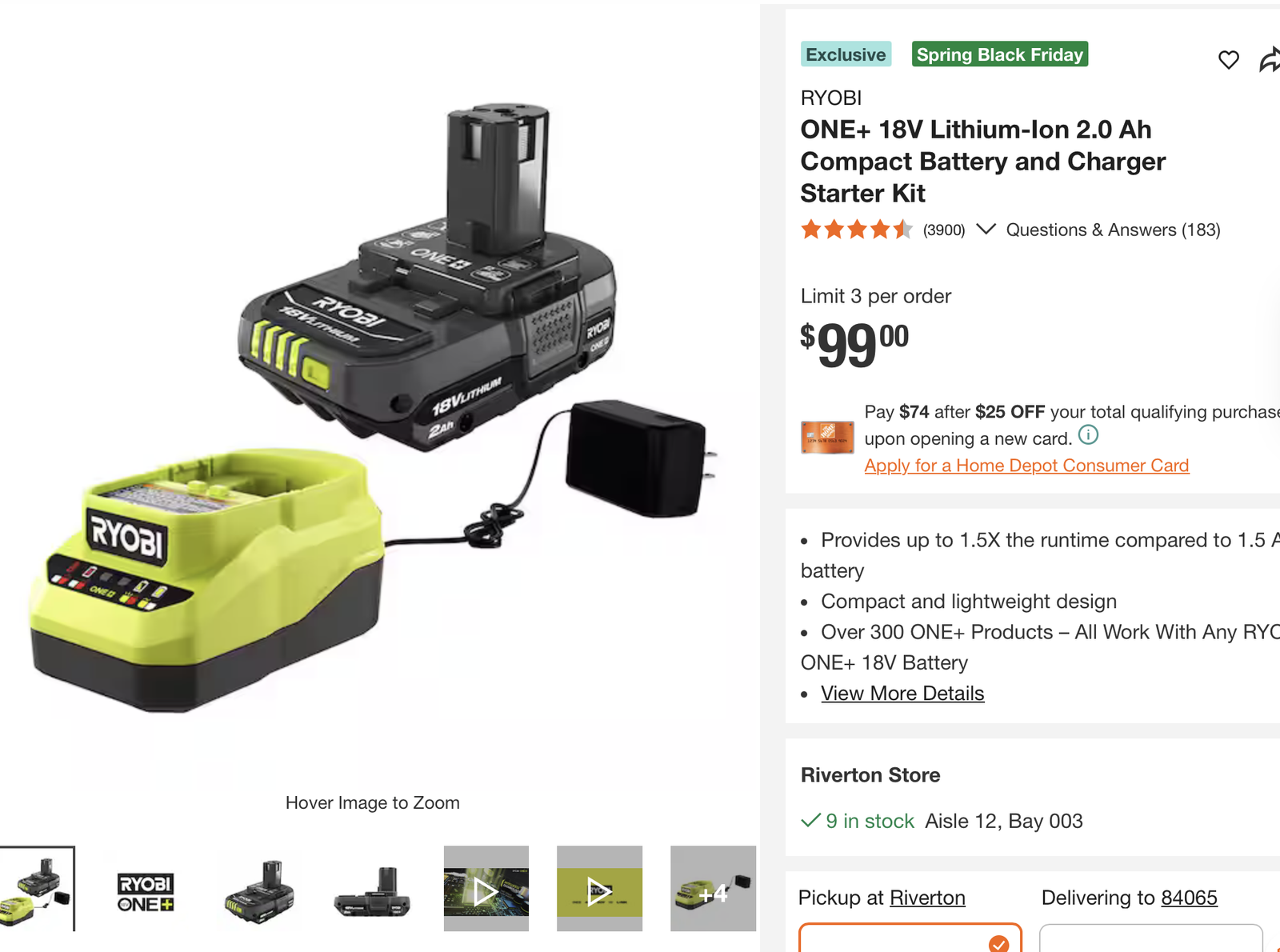Play the first product video thumbnail

point(486,889)
